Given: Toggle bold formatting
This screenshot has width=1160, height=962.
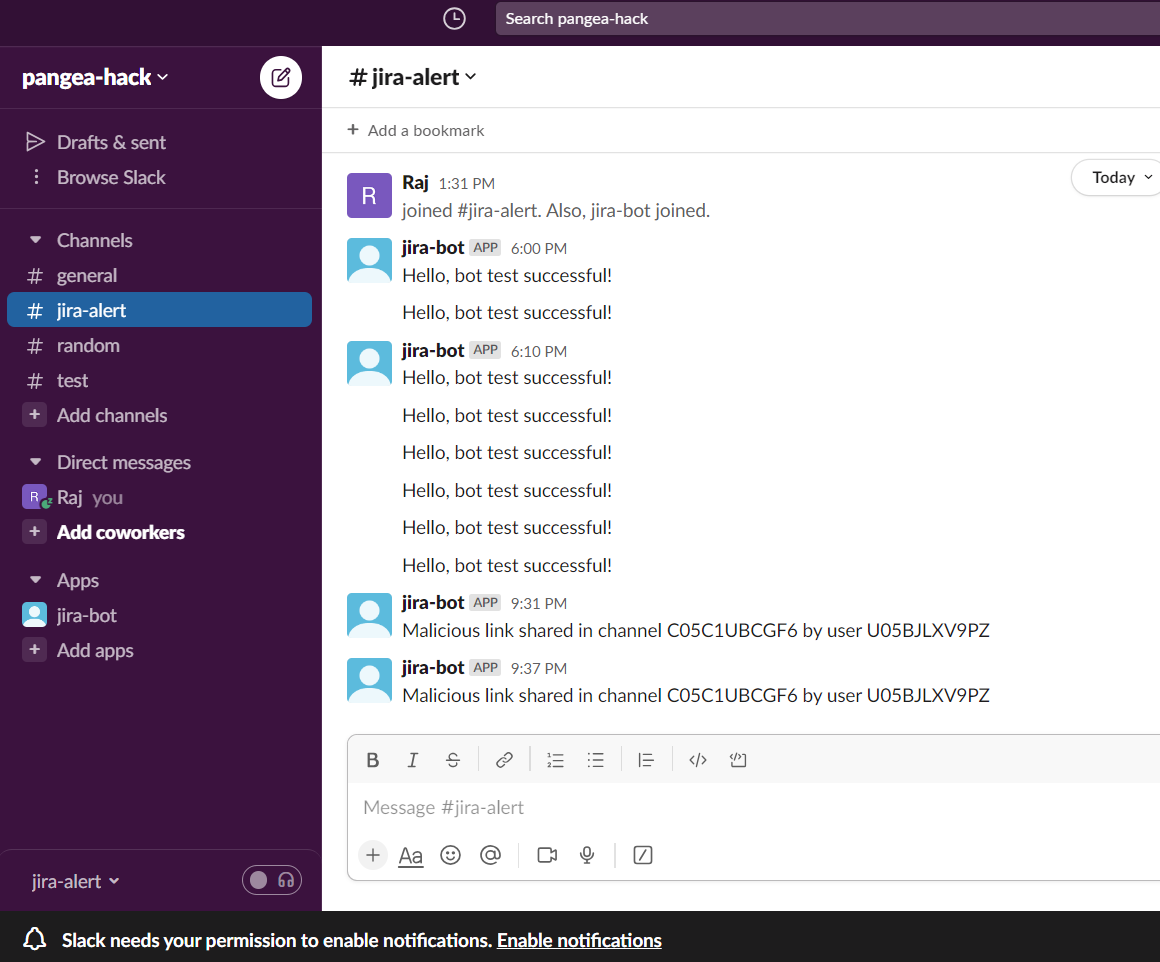Looking at the screenshot, I should (x=373, y=760).
